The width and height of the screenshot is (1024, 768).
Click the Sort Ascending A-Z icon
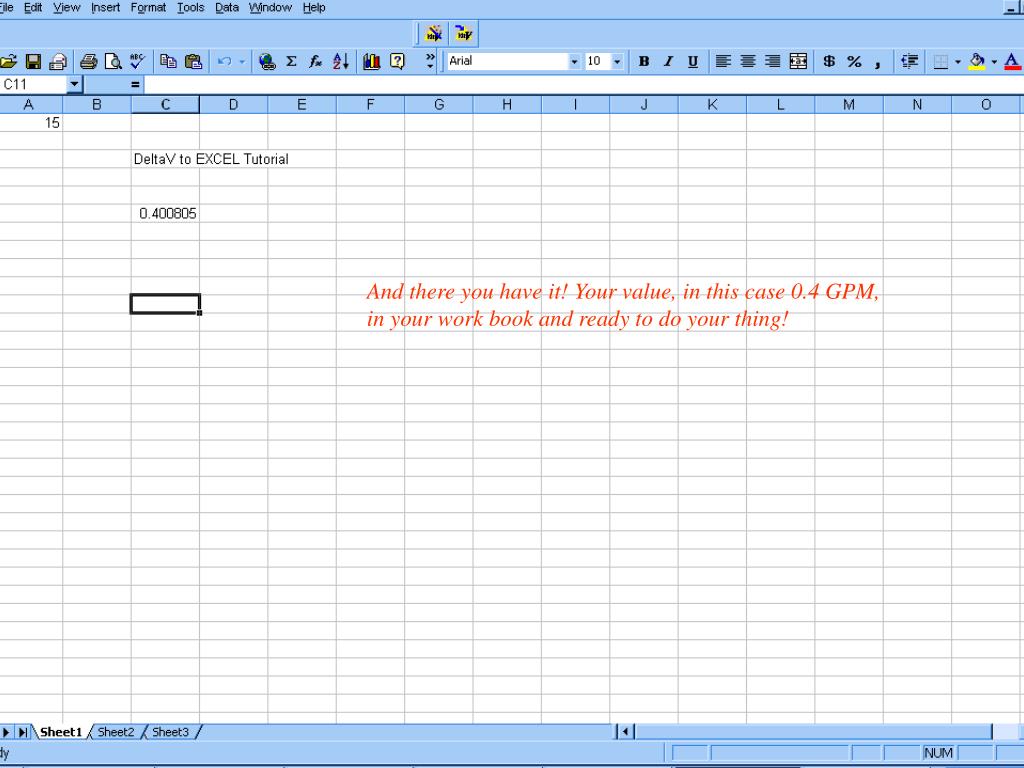340,61
